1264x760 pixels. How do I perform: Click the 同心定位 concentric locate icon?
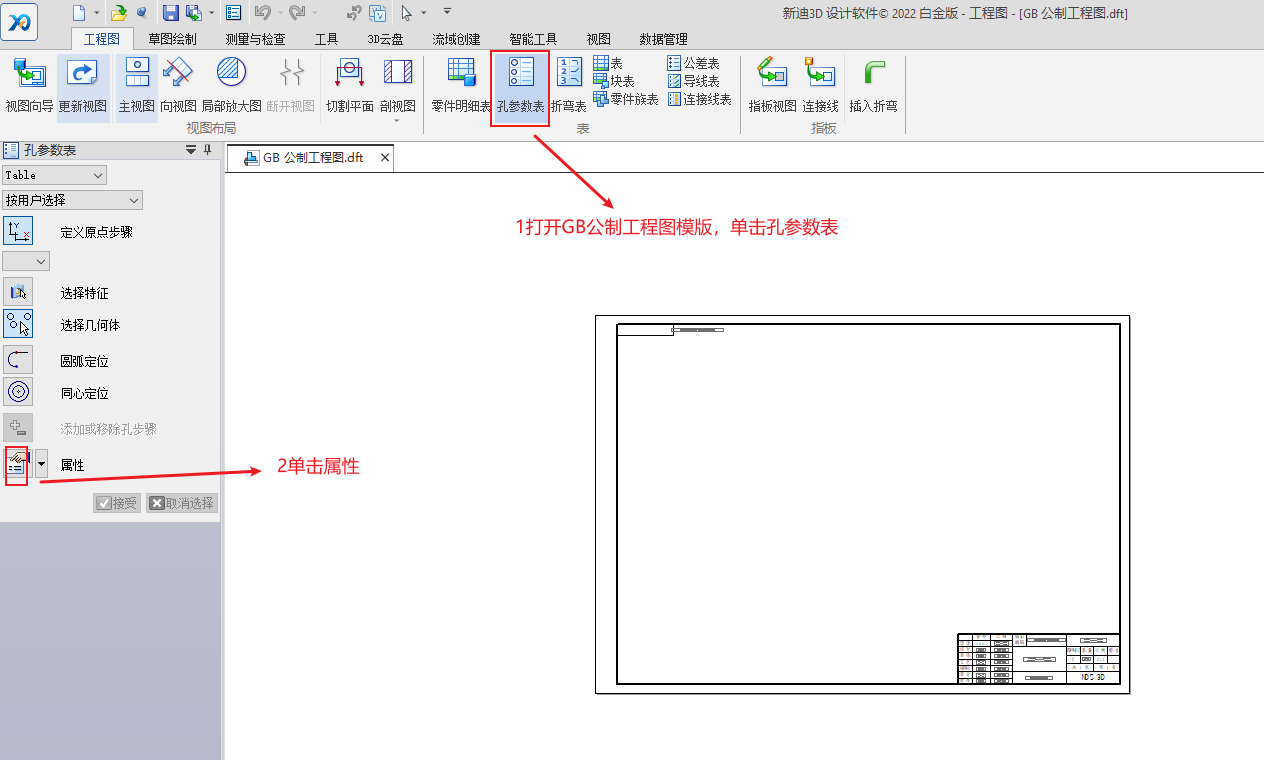[18, 392]
